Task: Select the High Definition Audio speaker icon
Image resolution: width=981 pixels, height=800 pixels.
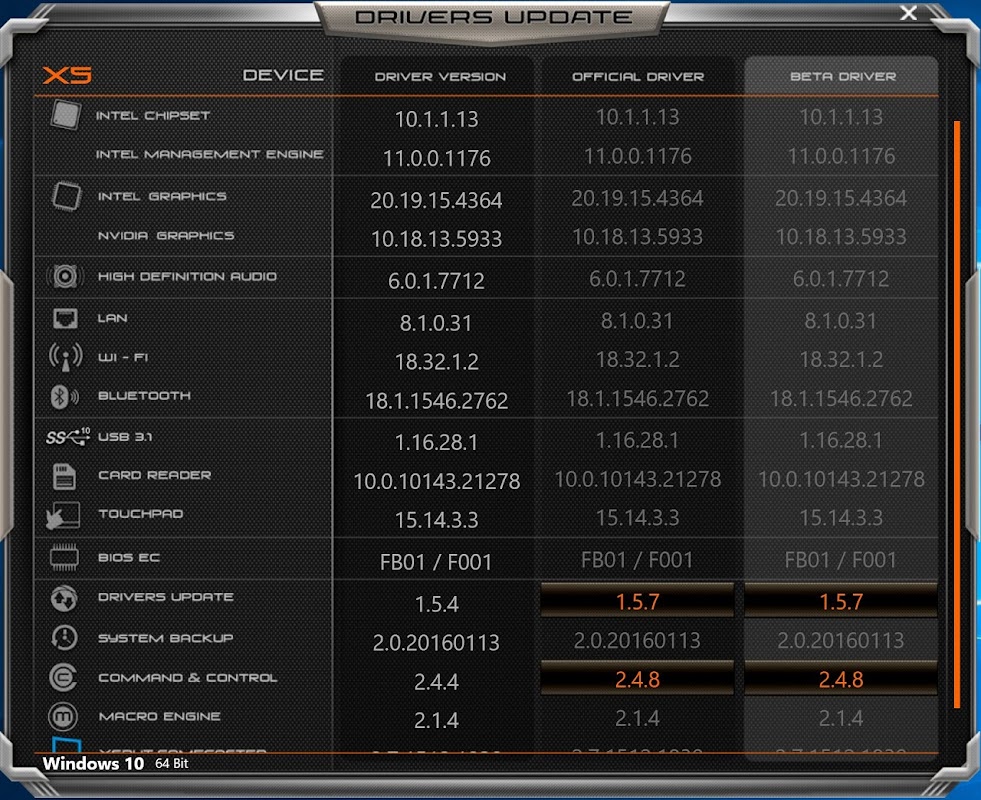Action: pyautogui.click(x=65, y=276)
